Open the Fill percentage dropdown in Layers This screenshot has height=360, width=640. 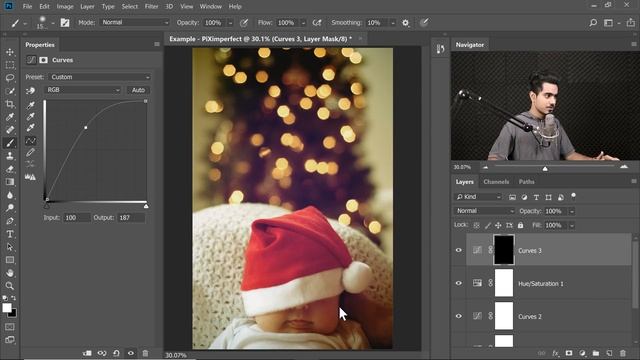point(572,225)
